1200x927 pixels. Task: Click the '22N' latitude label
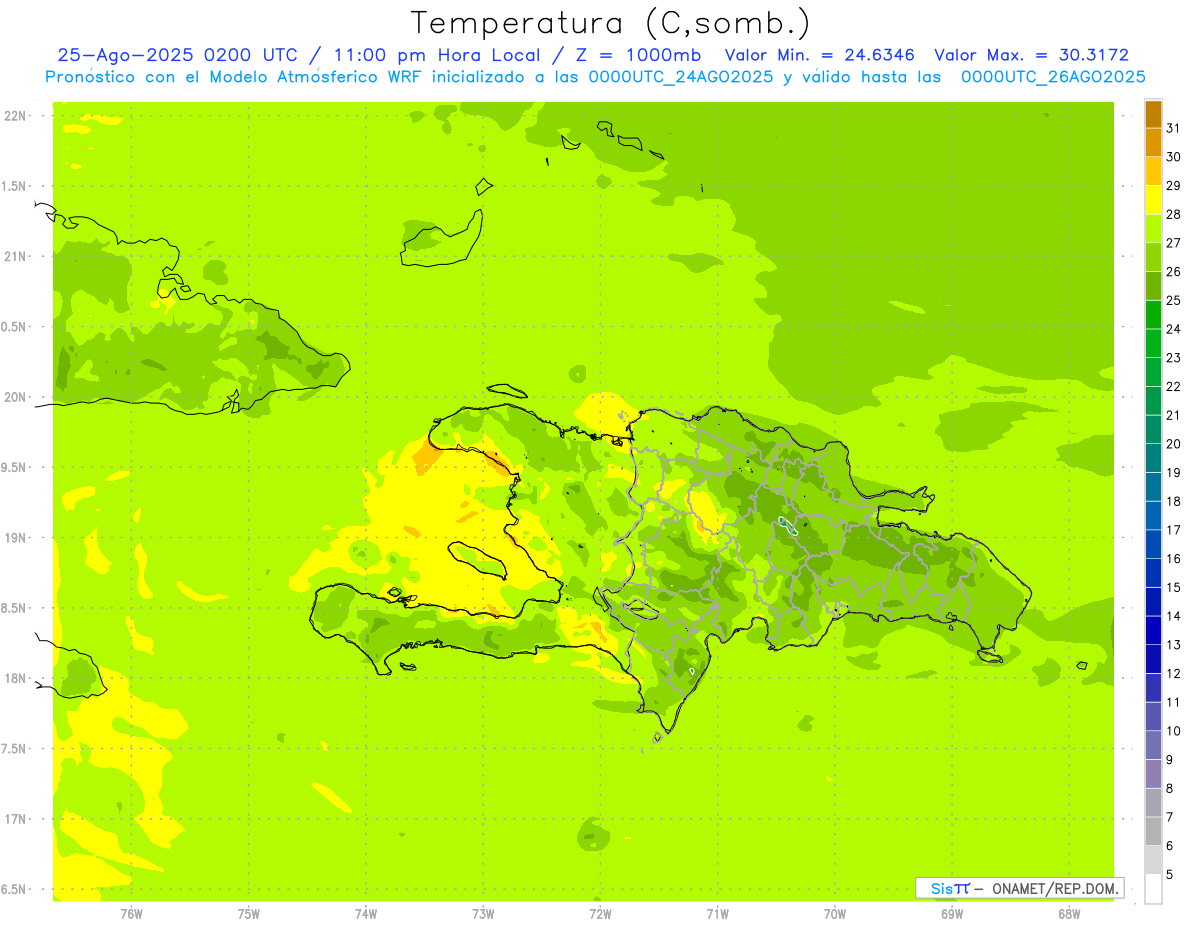coord(14,115)
